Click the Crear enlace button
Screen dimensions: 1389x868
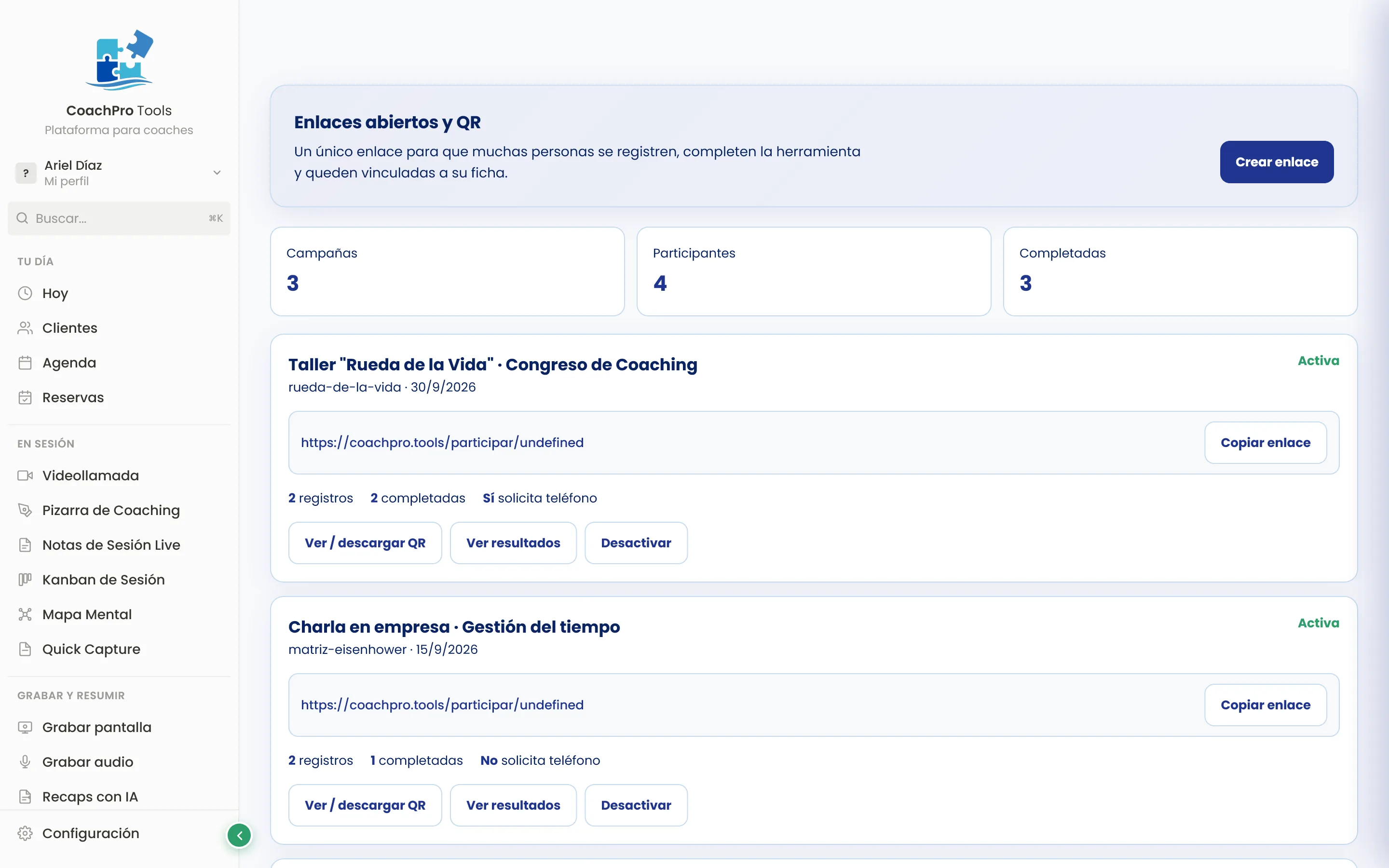tap(1277, 162)
